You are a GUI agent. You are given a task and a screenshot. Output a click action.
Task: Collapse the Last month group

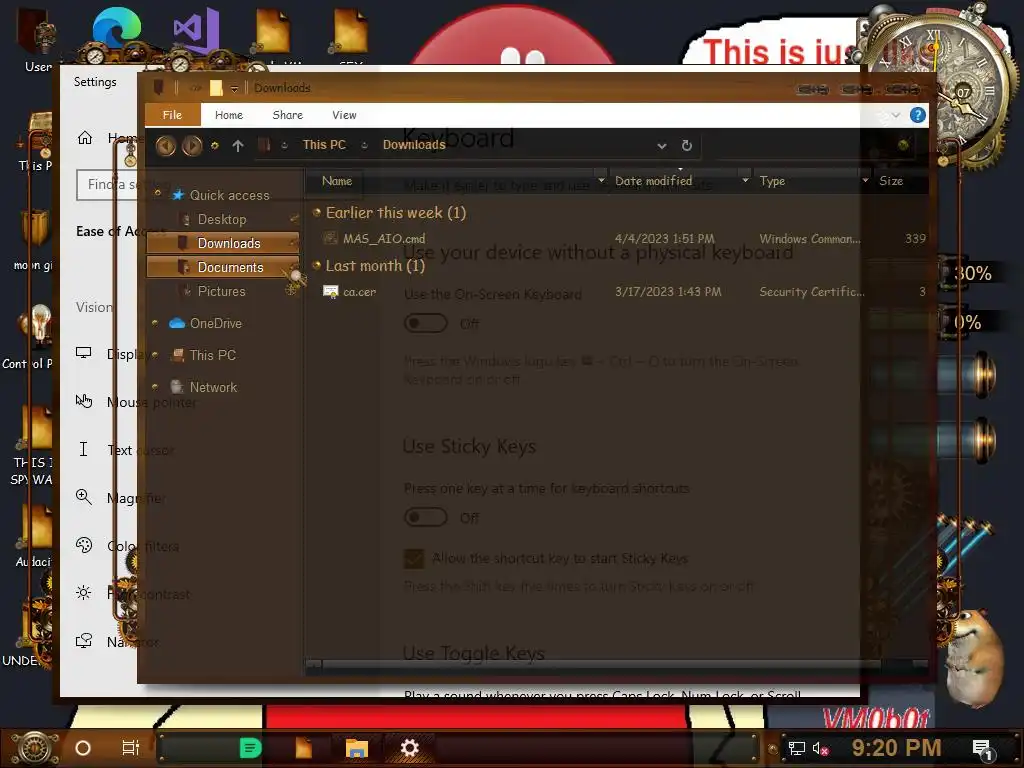317,264
